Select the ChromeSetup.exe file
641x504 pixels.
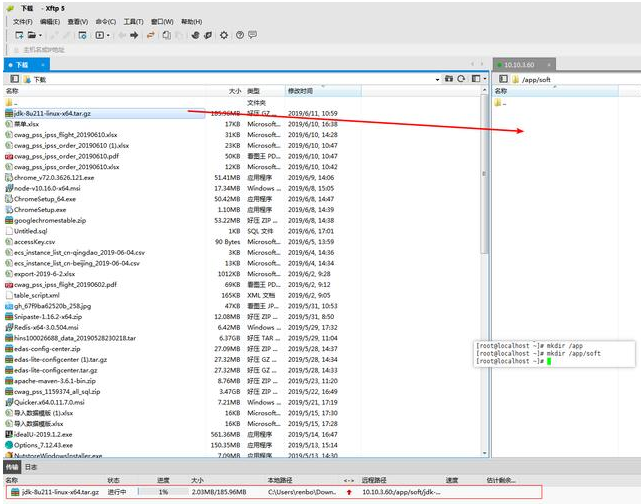click(x=40, y=210)
